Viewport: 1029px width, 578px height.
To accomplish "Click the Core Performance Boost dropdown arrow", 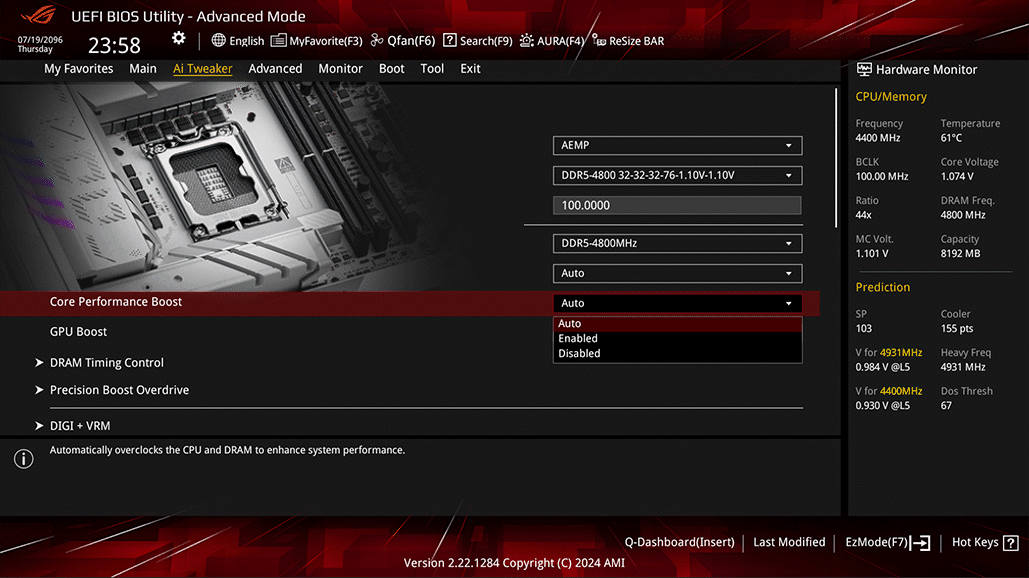I will pos(789,304).
